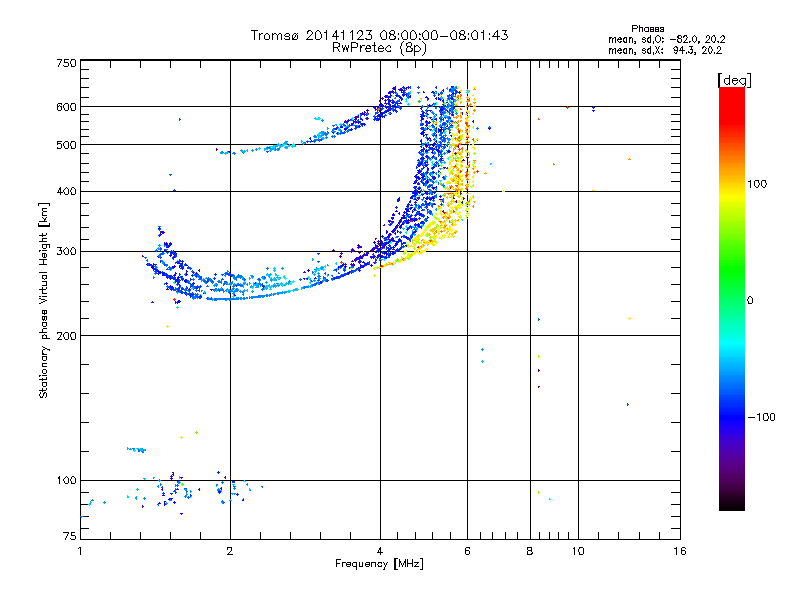Click the x-axis tick label "1"
Screen dimensions: 800x600
pyautogui.click(x=80, y=551)
